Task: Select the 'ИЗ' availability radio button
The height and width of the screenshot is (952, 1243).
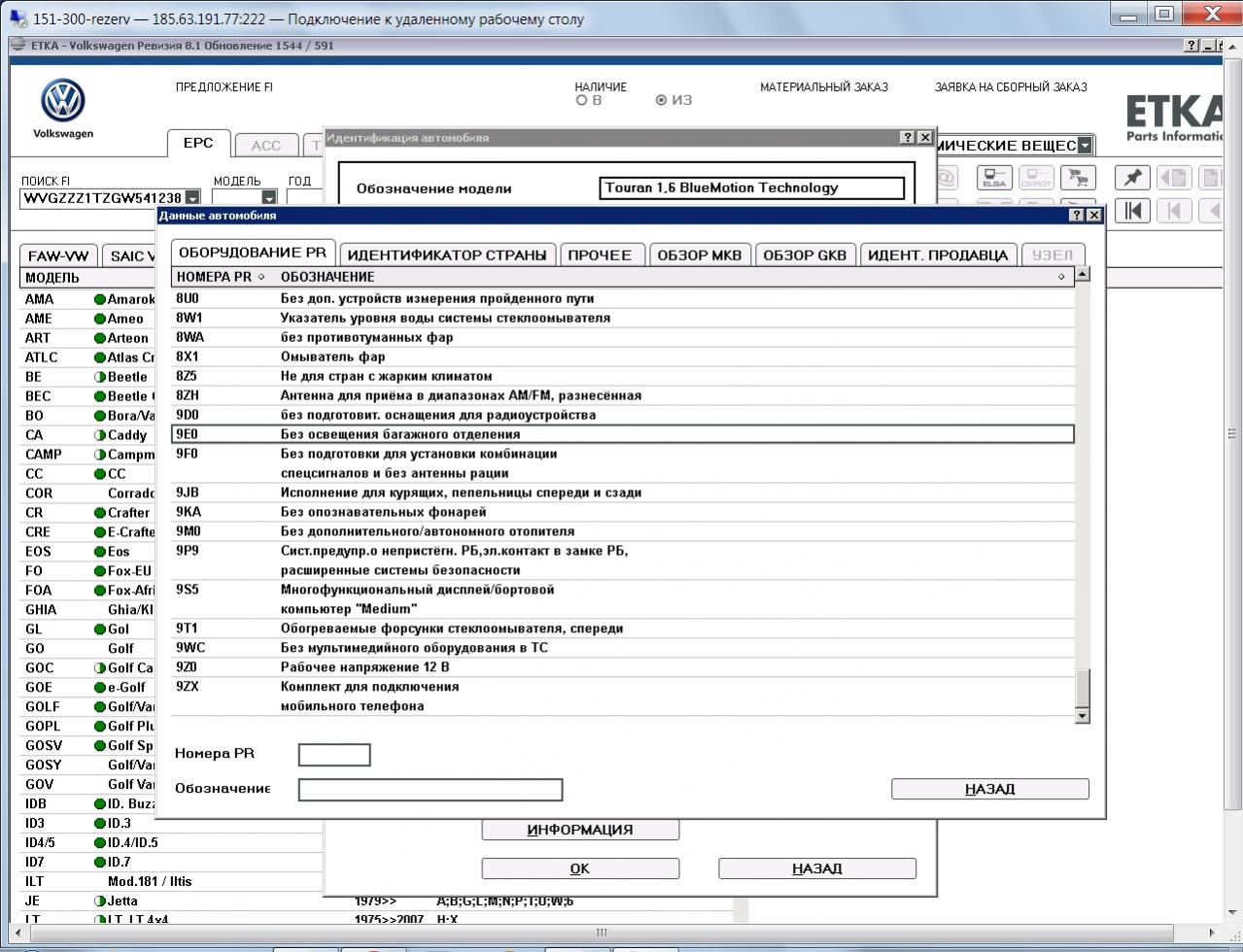Action: point(662,100)
